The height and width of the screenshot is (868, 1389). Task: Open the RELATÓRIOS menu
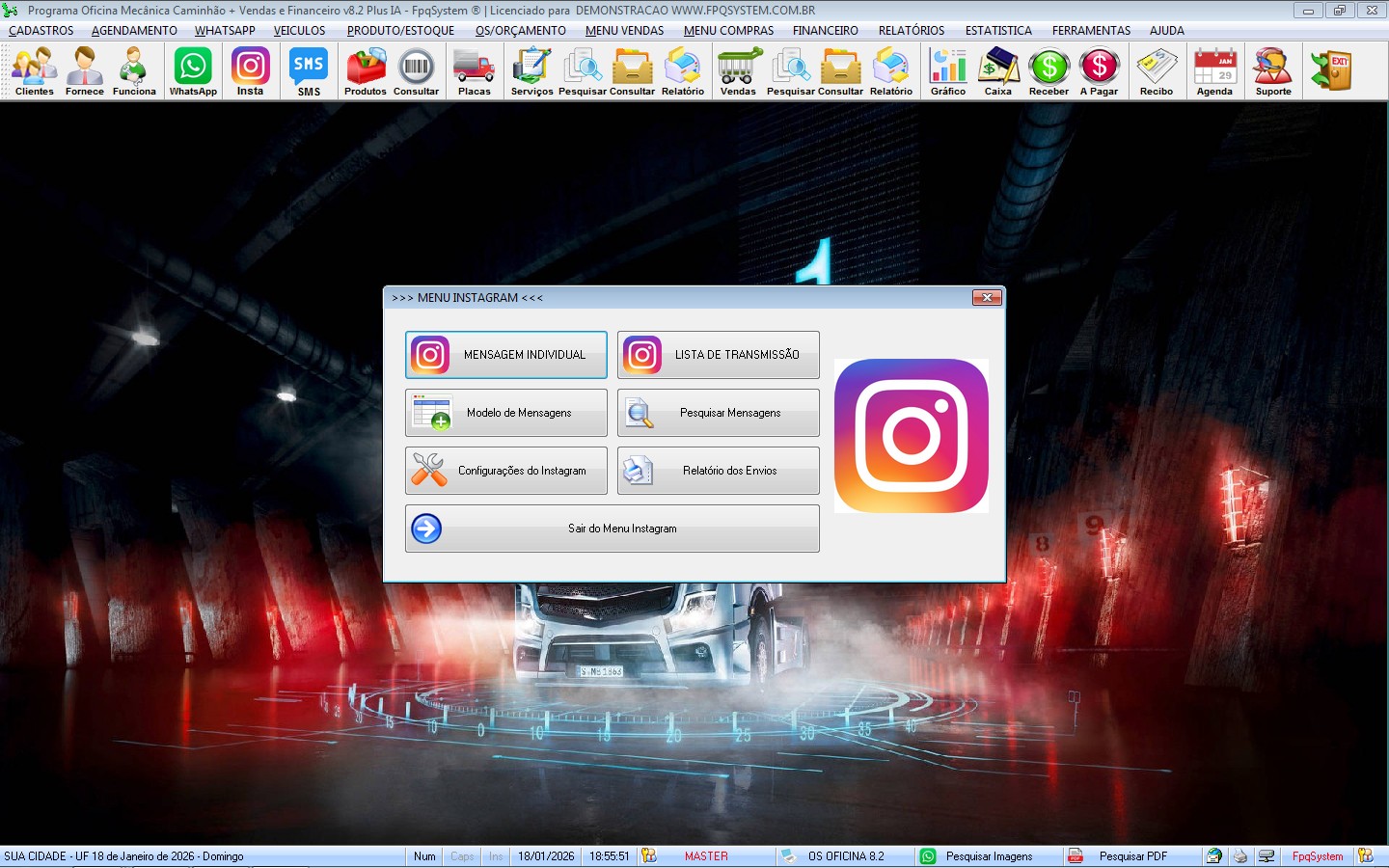(911, 31)
